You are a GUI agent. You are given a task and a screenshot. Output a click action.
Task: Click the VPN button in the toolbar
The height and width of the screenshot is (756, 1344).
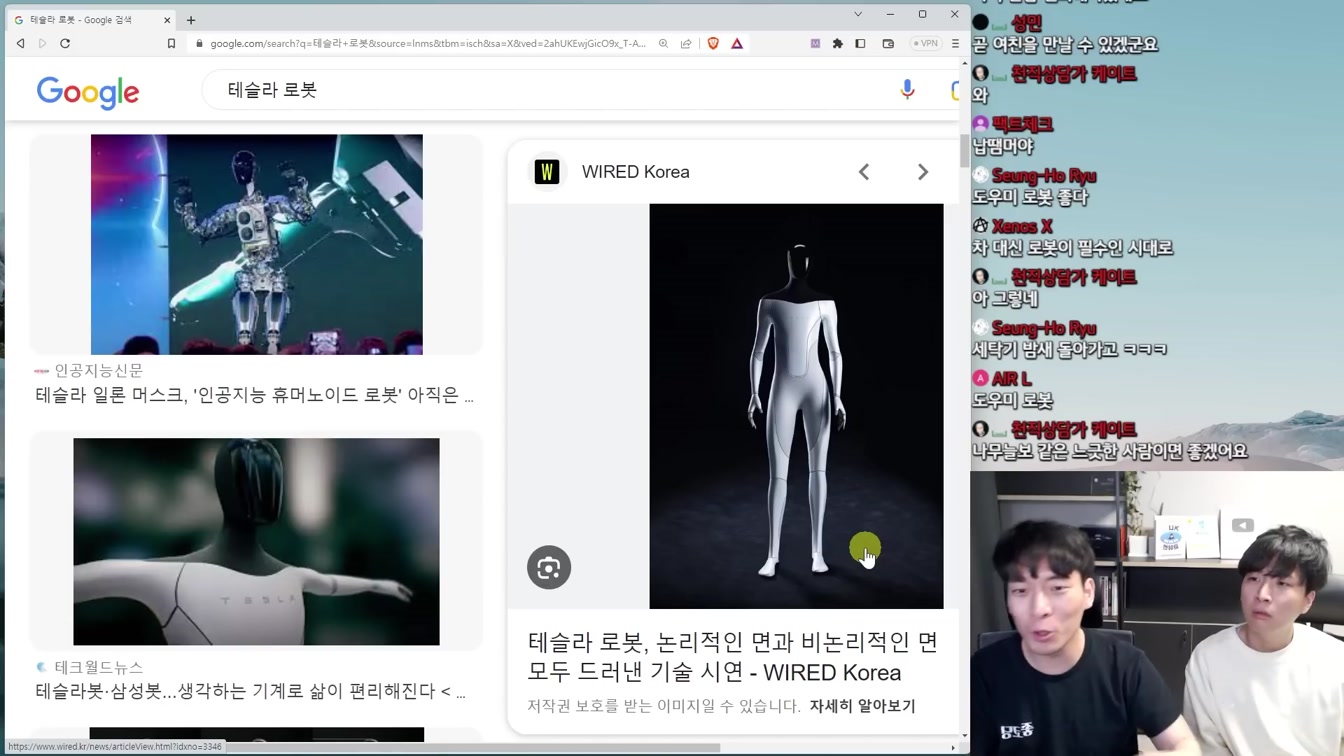tap(925, 44)
